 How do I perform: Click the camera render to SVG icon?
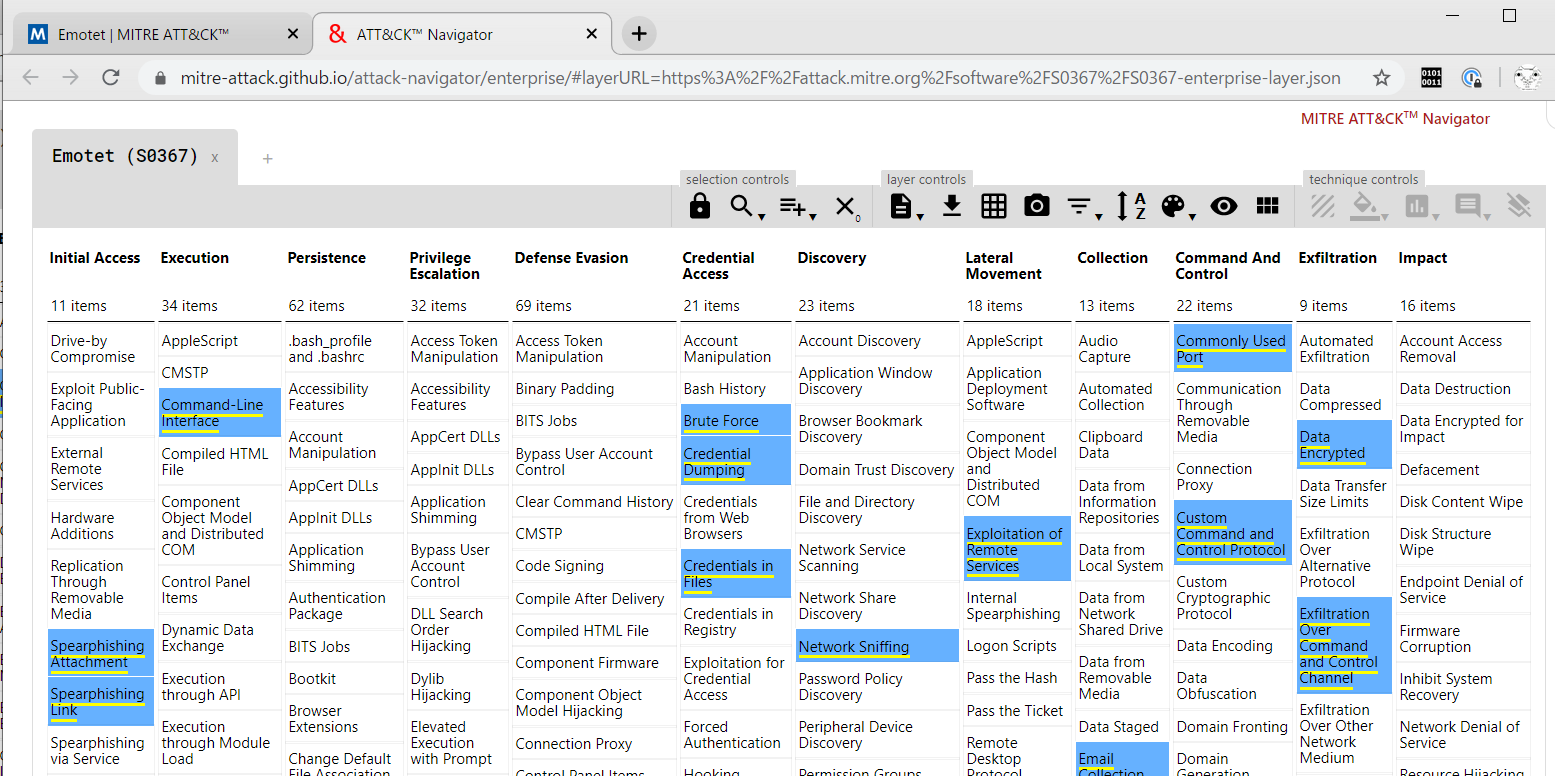click(x=1037, y=206)
